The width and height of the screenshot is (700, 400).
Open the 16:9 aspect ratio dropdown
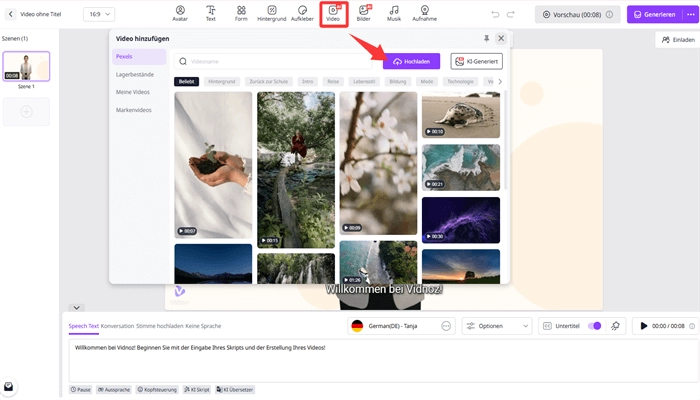tap(99, 14)
